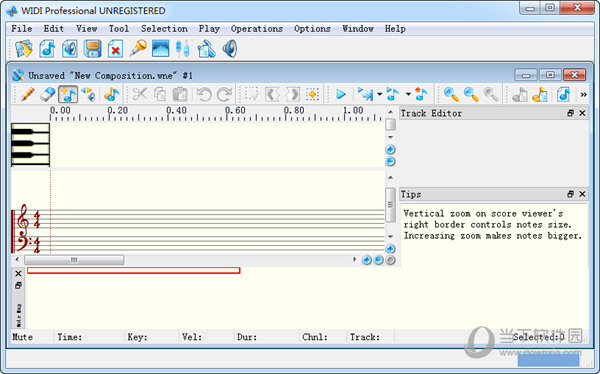This screenshot has width=600, height=374.
Task: Float the Tips panel
Action: pos(570,194)
